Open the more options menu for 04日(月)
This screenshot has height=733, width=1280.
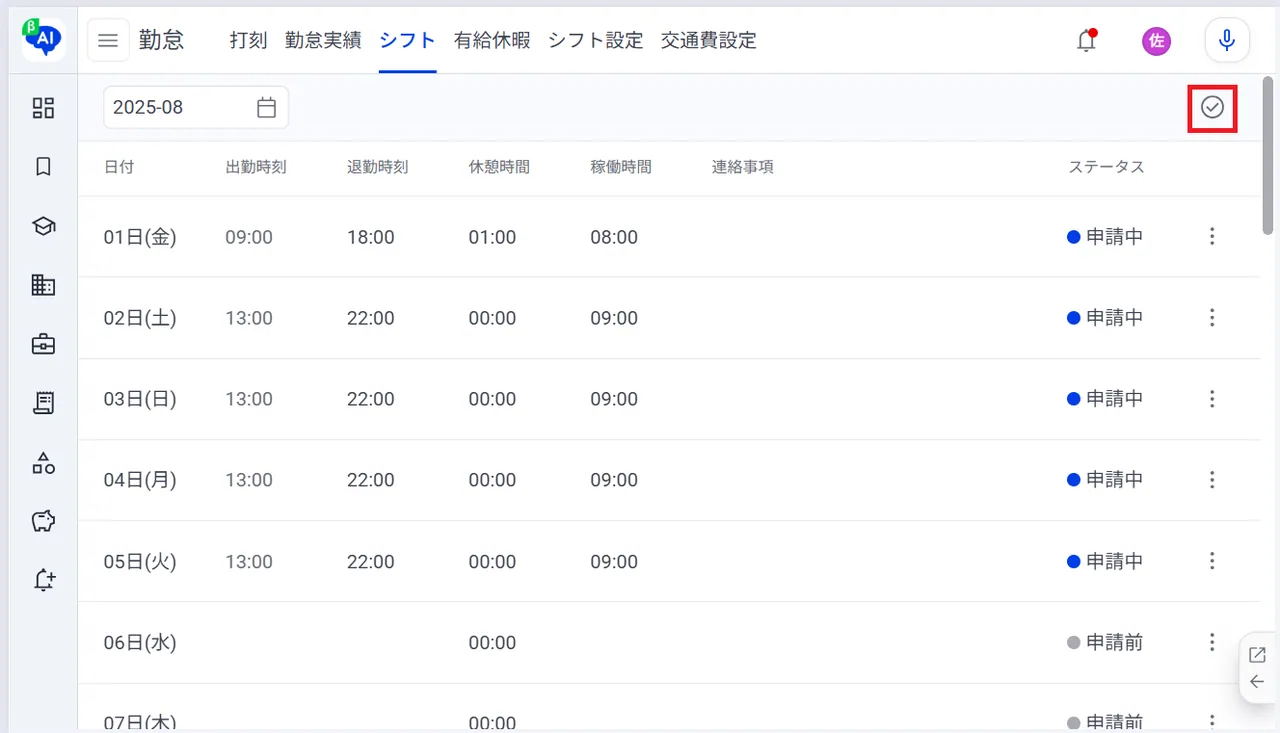click(1212, 480)
